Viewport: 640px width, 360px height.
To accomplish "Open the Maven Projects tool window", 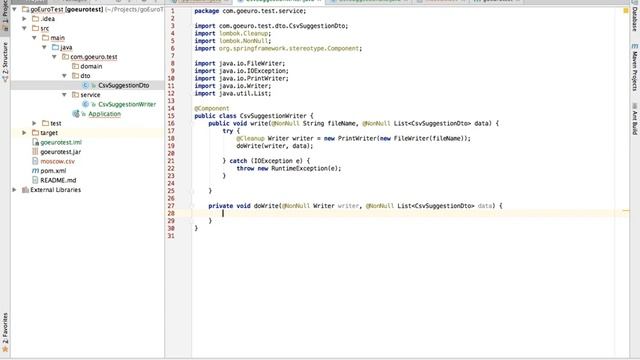I will click(x=635, y=67).
